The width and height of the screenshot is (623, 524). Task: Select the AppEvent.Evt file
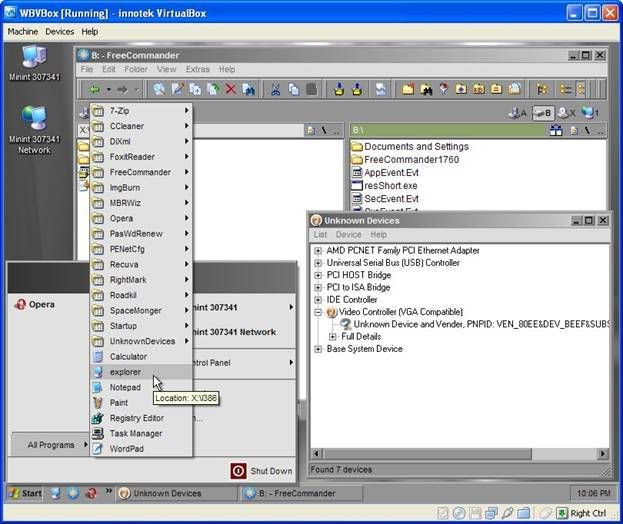point(385,173)
